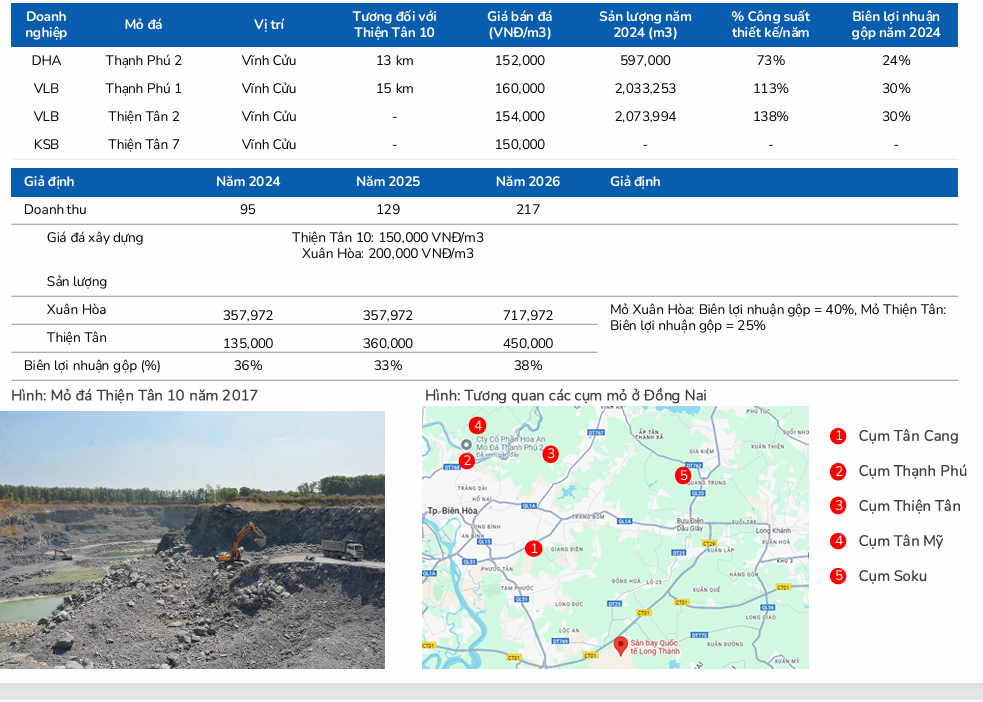Select the KSB row company cell
Image resolution: width=983 pixels, height=702 pixels.
(x=46, y=144)
